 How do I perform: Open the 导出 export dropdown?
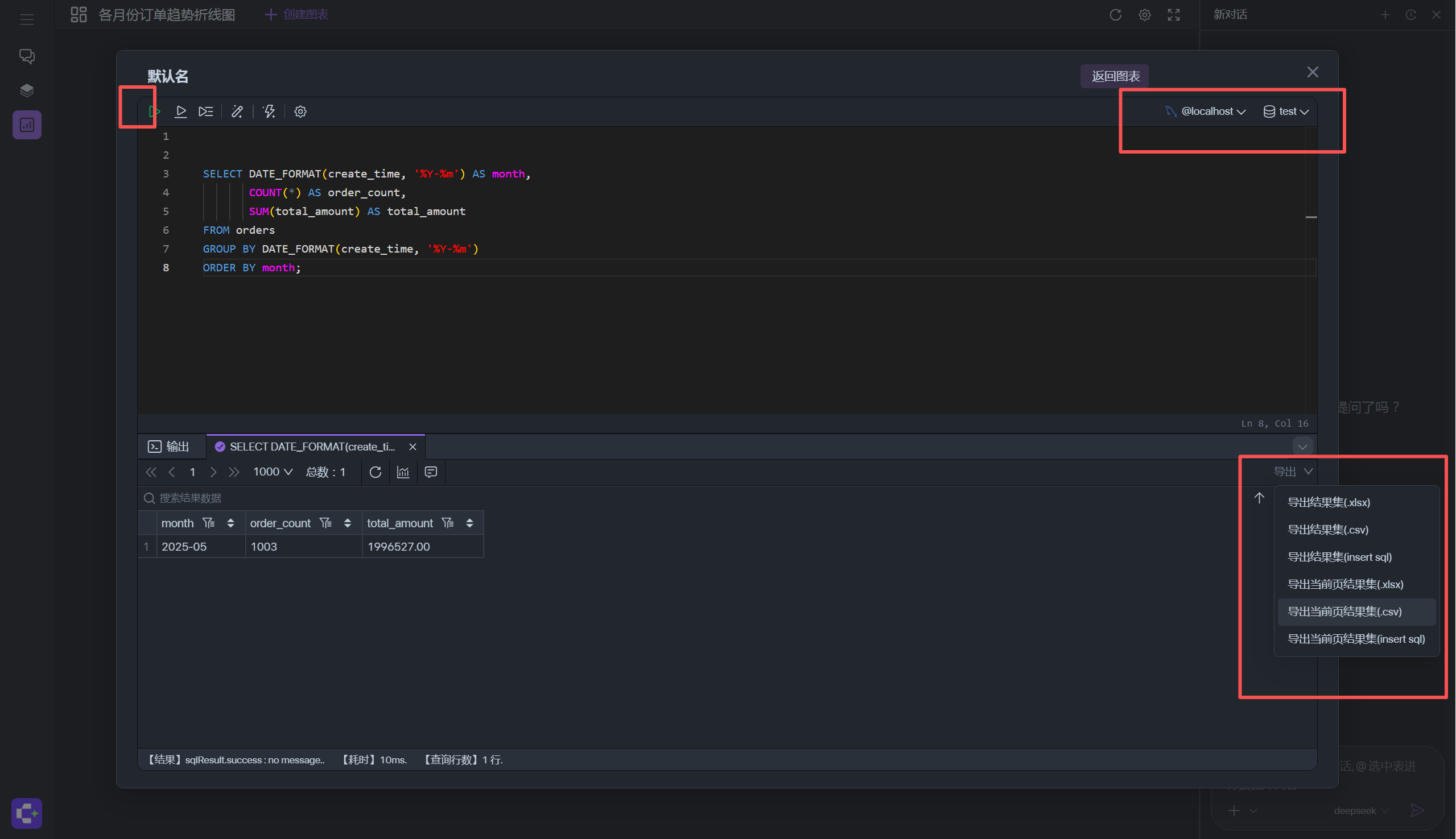1293,472
